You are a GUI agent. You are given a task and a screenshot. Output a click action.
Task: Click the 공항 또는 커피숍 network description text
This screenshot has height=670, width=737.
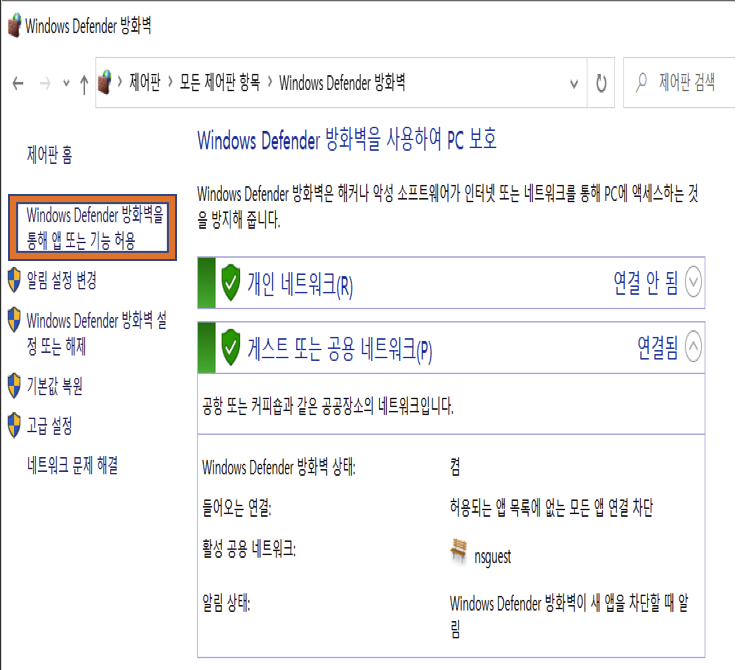coord(328,405)
